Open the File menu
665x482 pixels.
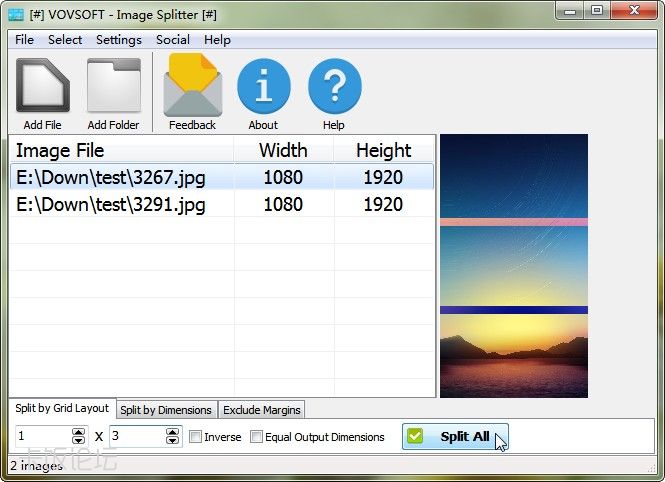tap(24, 40)
